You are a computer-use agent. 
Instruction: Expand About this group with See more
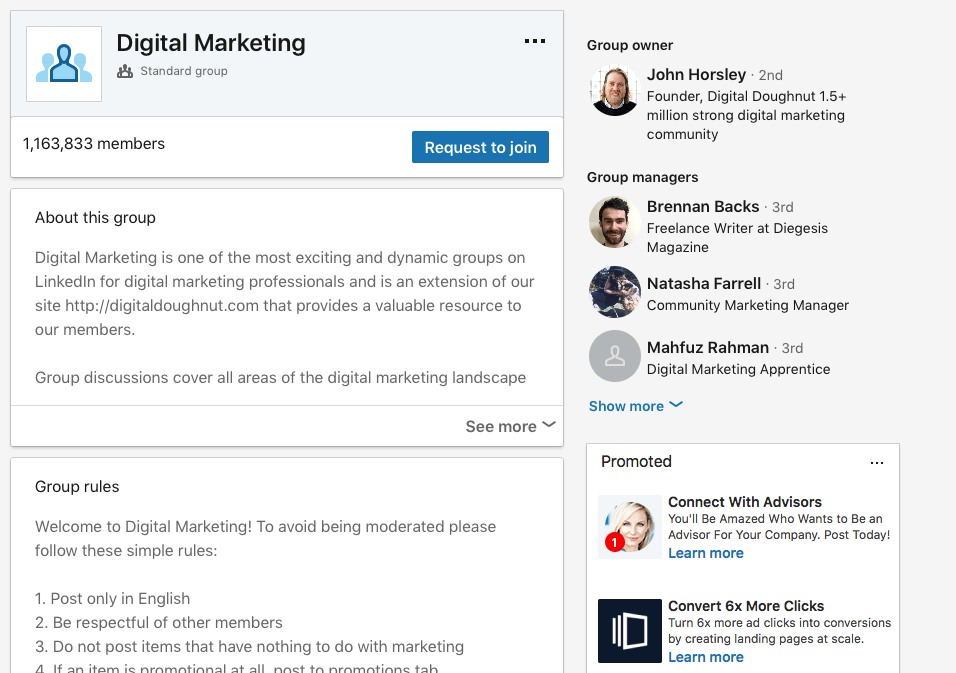(510, 426)
